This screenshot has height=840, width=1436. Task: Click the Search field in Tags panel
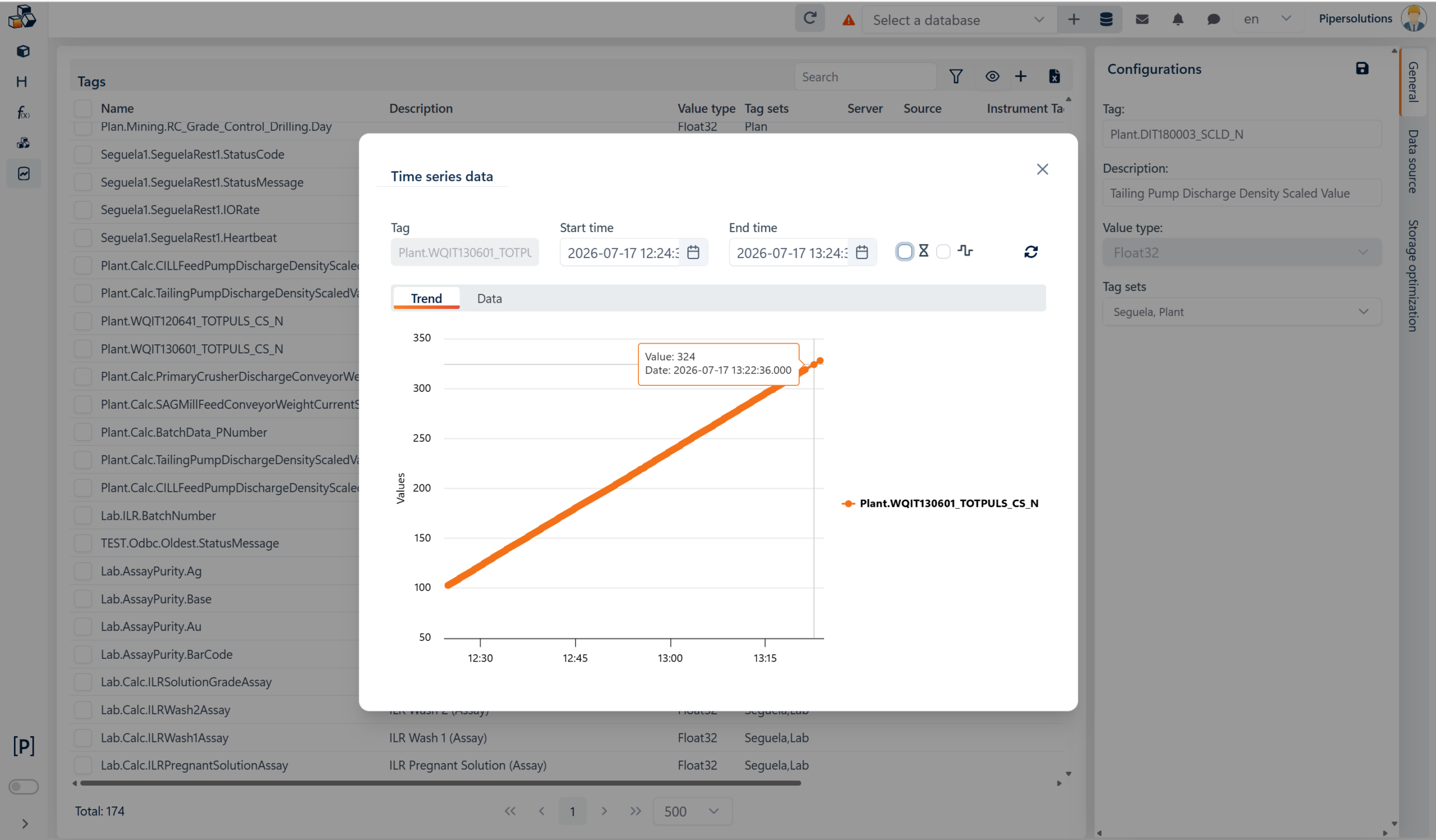[865, 77]
